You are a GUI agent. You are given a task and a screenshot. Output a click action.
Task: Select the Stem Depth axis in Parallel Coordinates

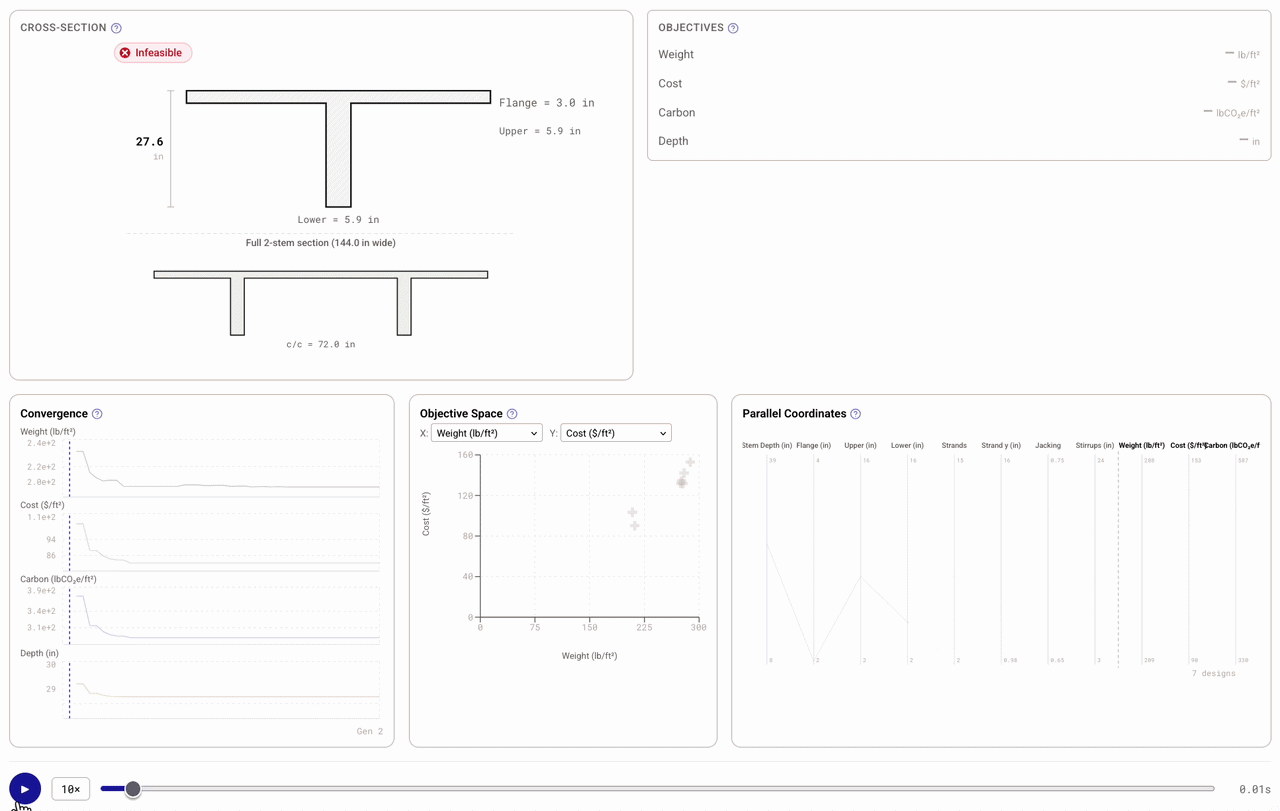pyautogui.click(x=767, y=446)
